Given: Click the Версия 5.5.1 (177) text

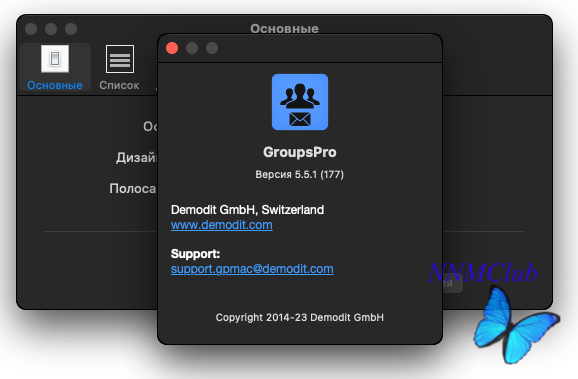Looking at the screenshot, I should (x=299, y=174).
